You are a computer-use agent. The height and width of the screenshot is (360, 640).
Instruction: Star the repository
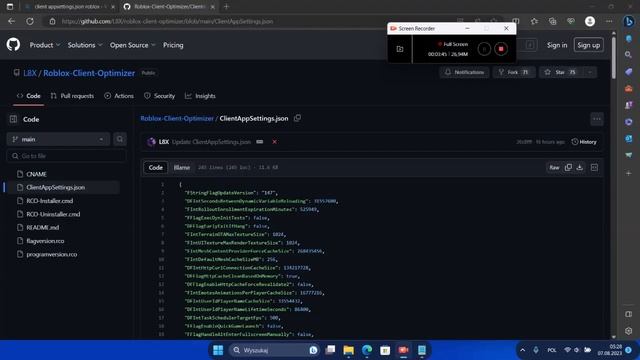561,72
